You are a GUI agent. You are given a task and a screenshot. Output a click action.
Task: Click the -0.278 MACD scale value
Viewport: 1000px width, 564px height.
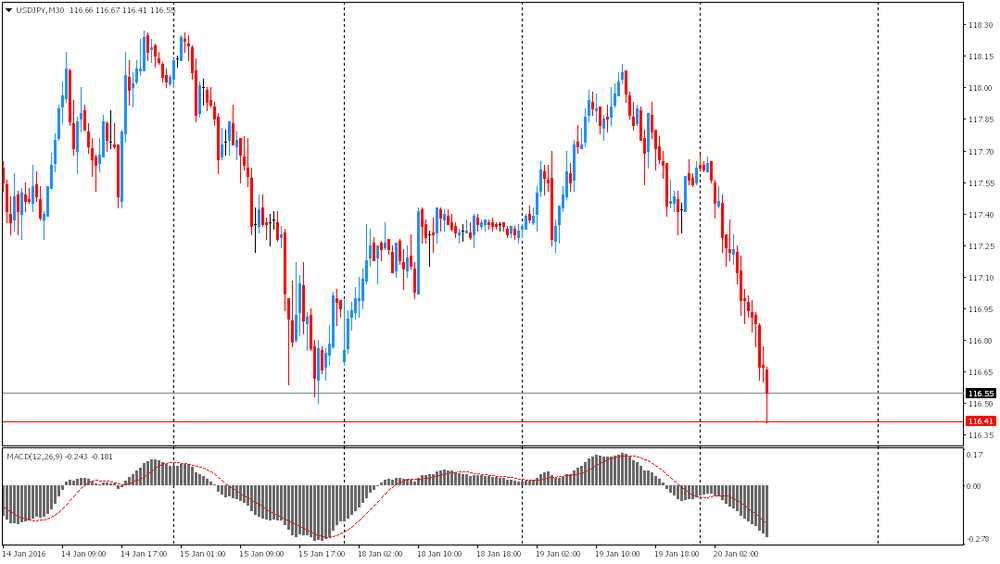(978, 539)
